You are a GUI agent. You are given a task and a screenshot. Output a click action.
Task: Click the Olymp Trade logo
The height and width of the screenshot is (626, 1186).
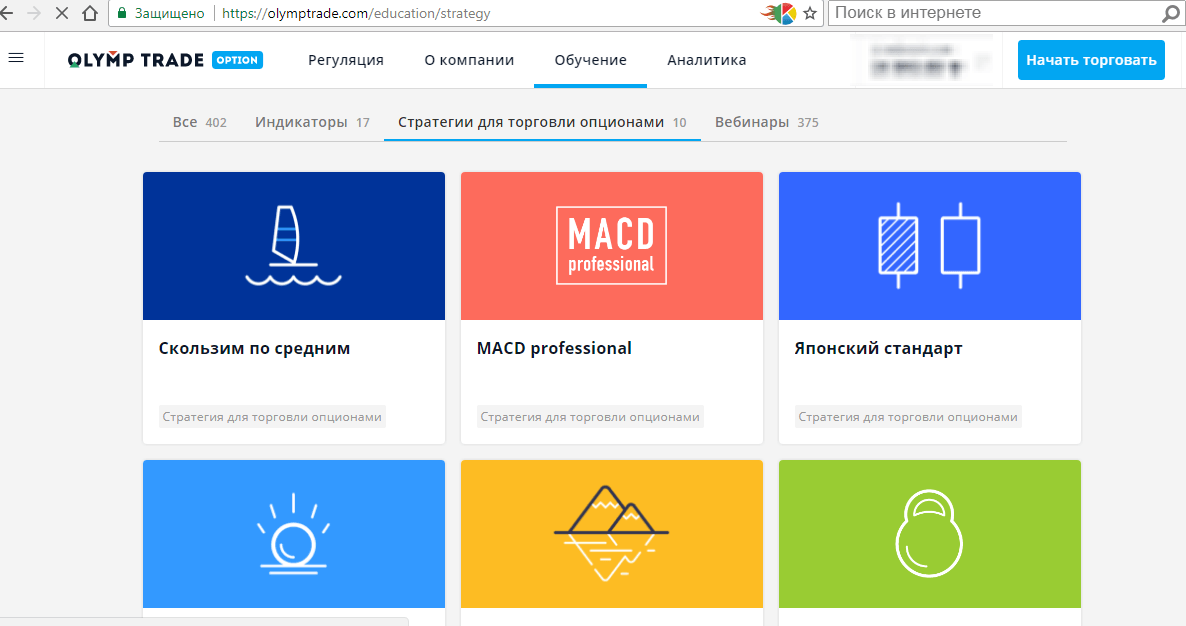pos(135,60)
